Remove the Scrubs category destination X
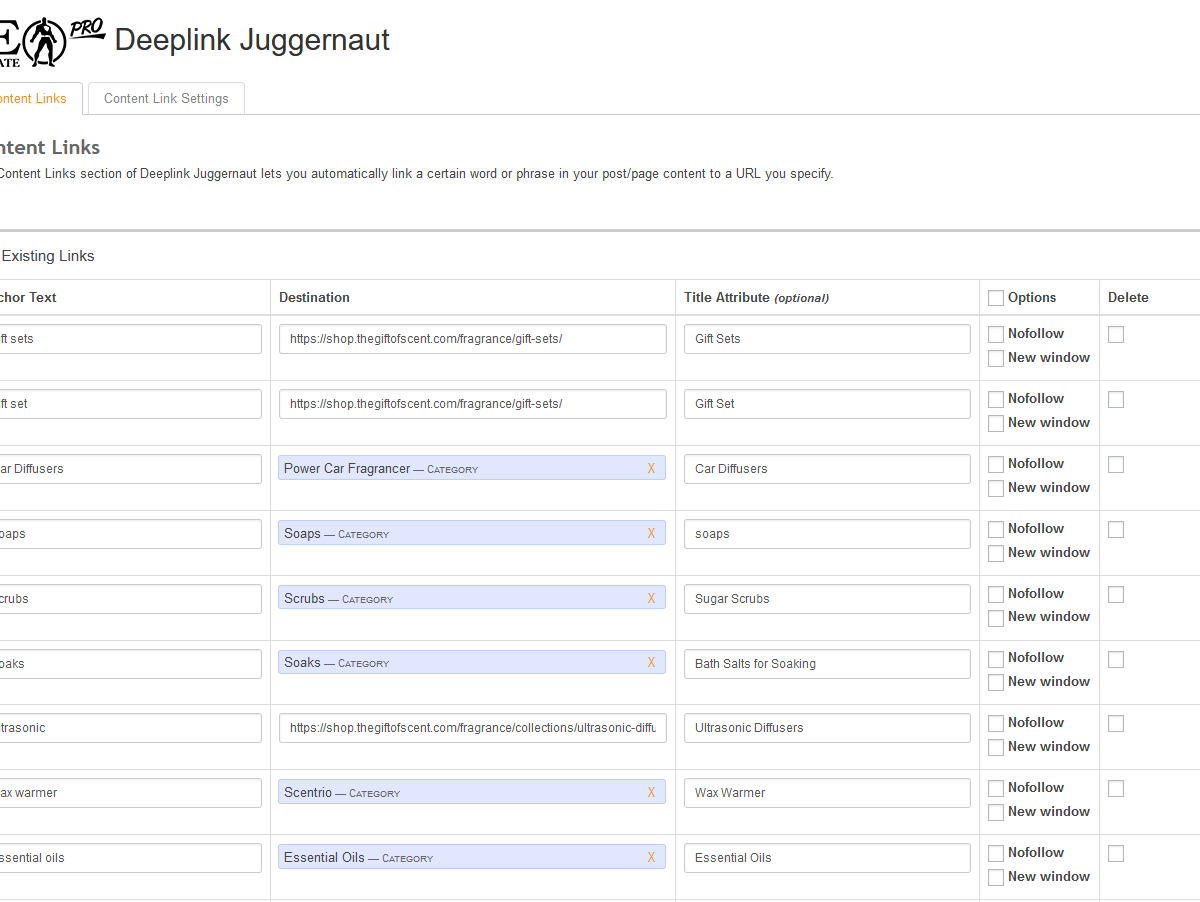The height and width of the screenshot is (902, 1200). point(651,598)
